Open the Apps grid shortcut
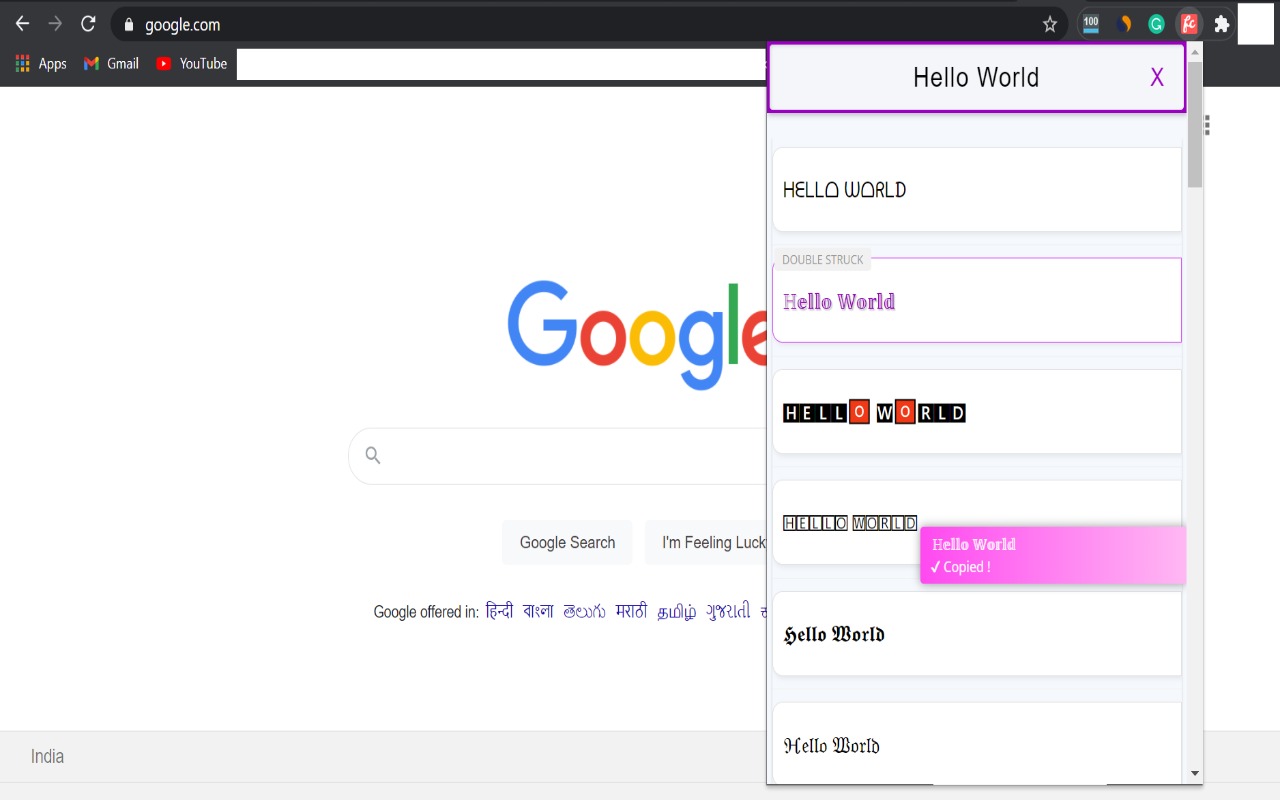The image size is (1280, 800). 40,63
